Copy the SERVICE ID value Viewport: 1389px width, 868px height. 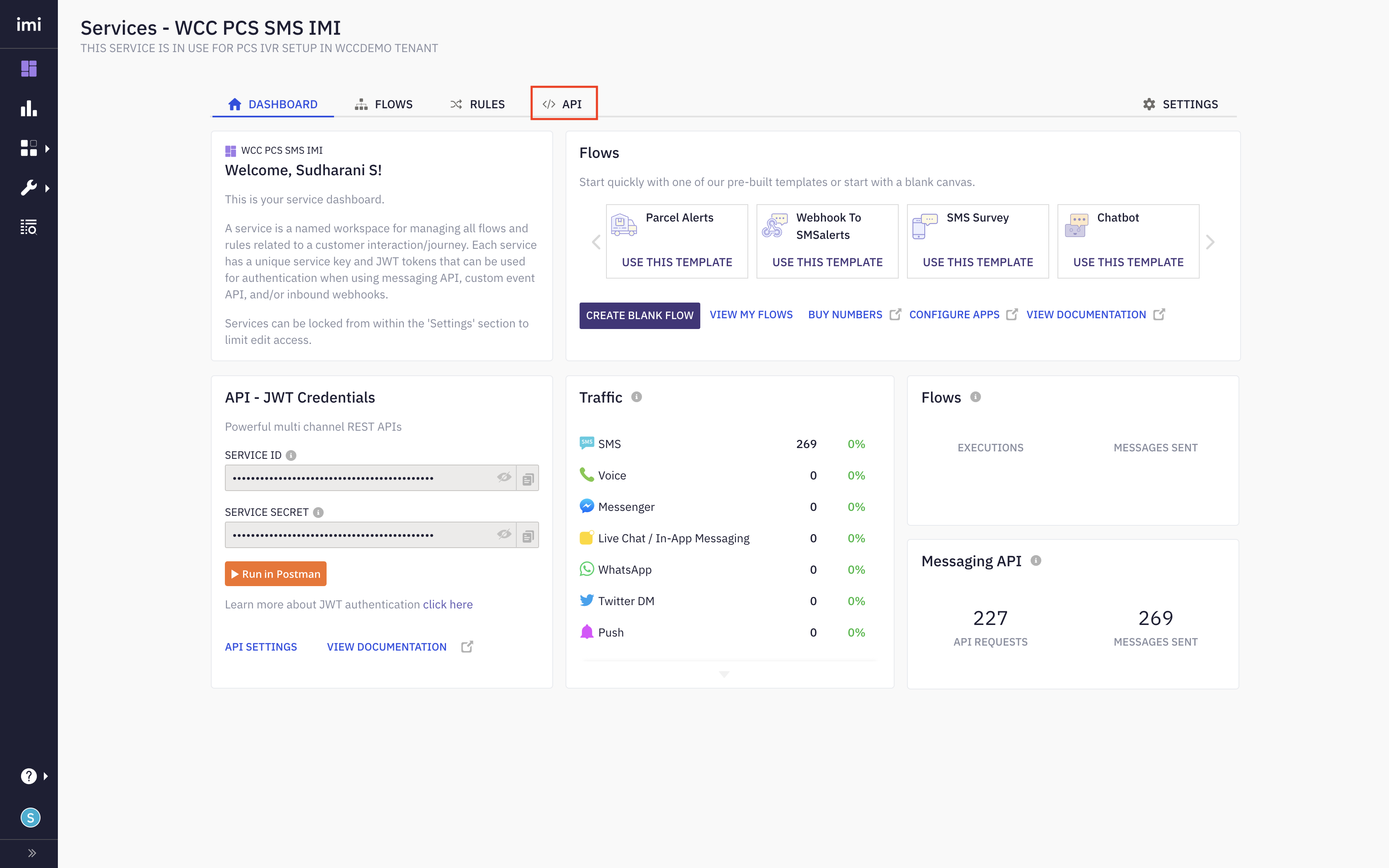[x=527, y=478]
